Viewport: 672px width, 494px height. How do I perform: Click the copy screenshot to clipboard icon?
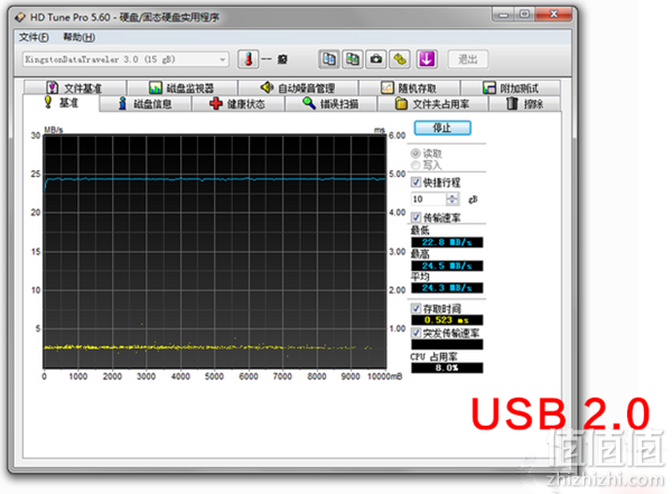click(x=353, y=59)
